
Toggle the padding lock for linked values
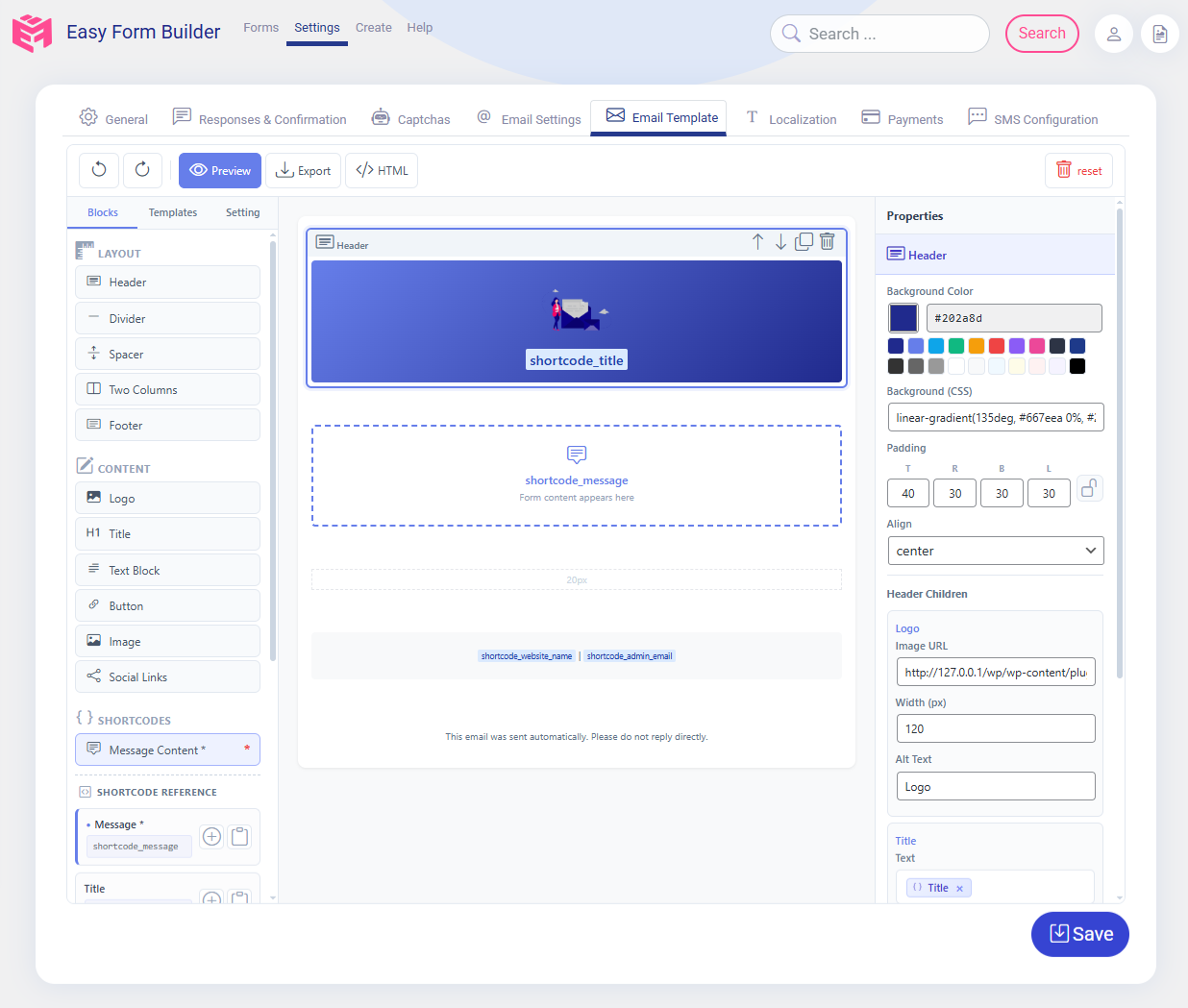click(x=1089, y=488)
